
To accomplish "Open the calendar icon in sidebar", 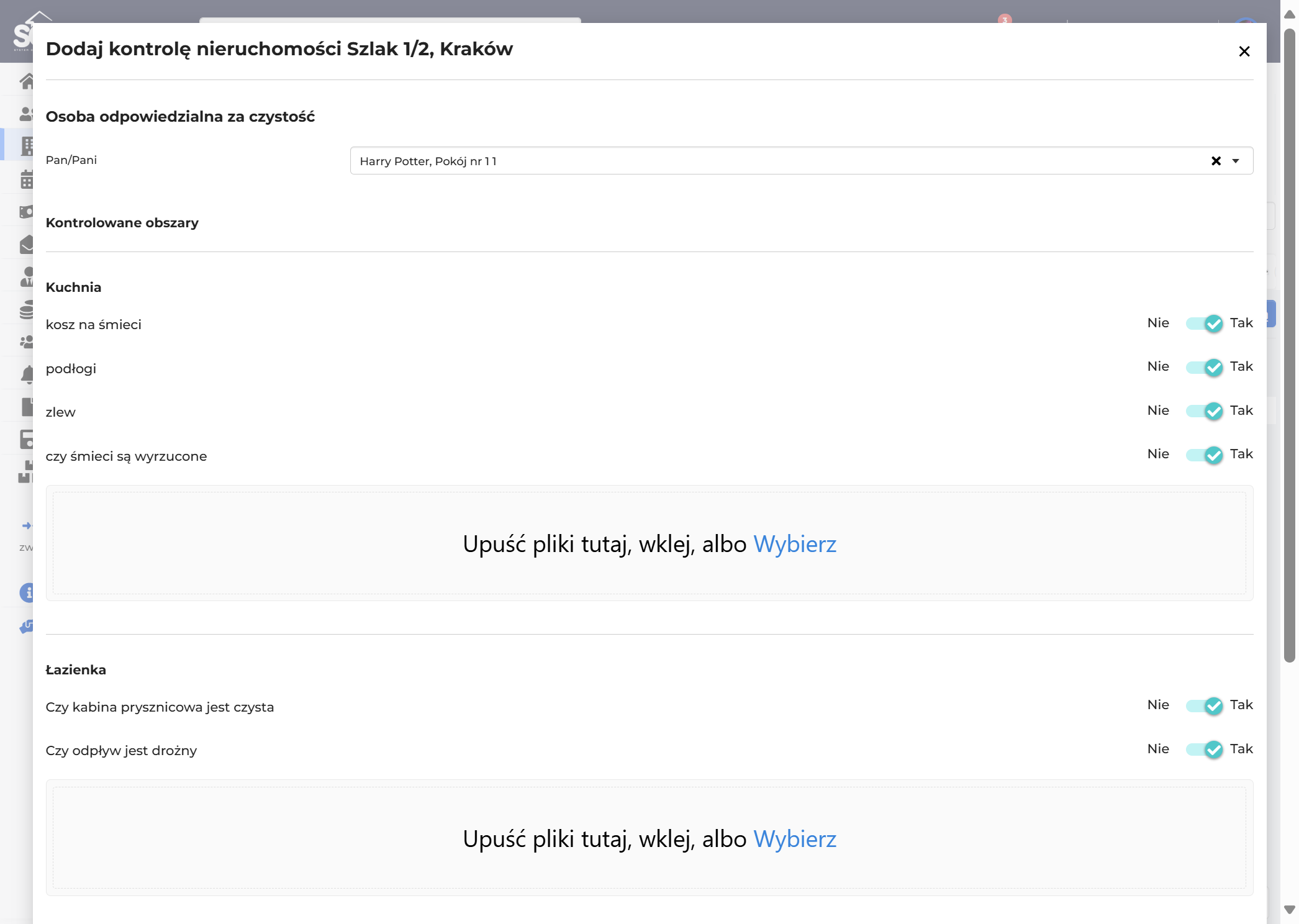I will point(26,179).
